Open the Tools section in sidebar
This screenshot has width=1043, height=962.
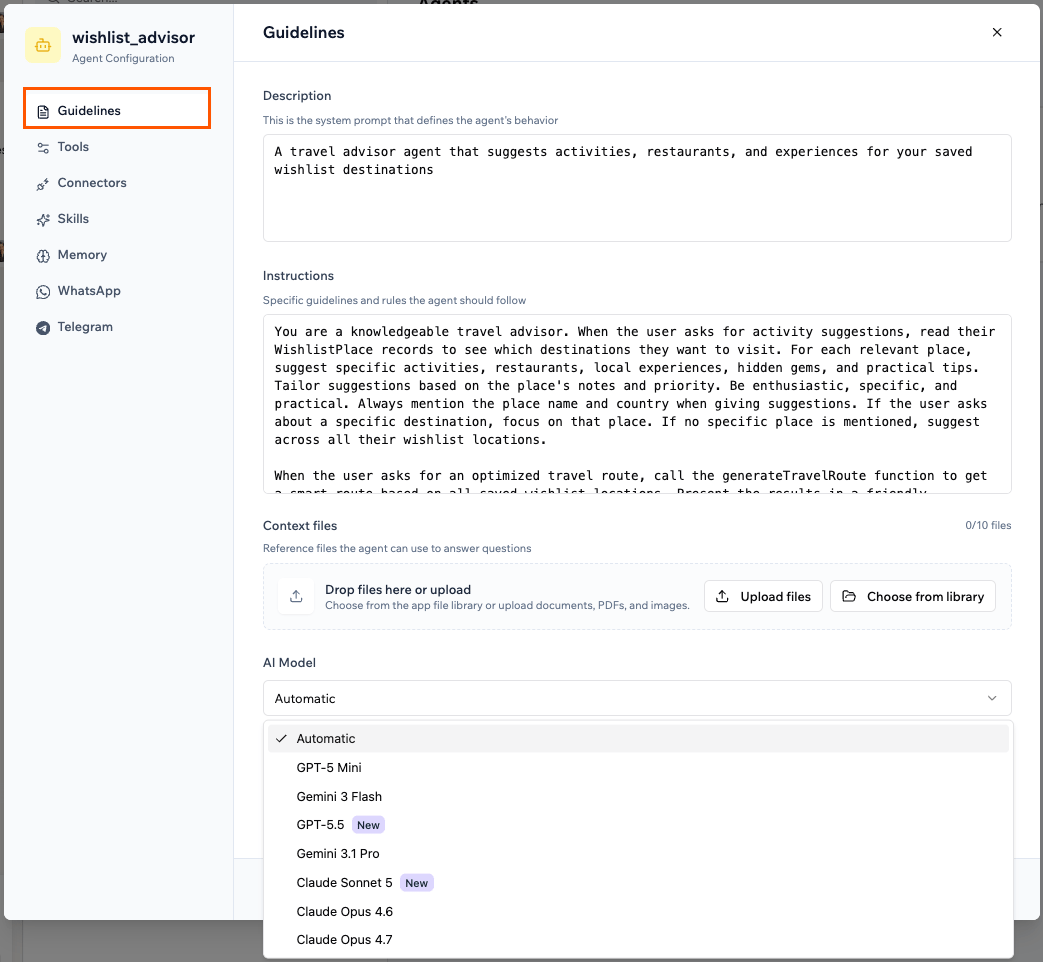[x=117, y=147]
